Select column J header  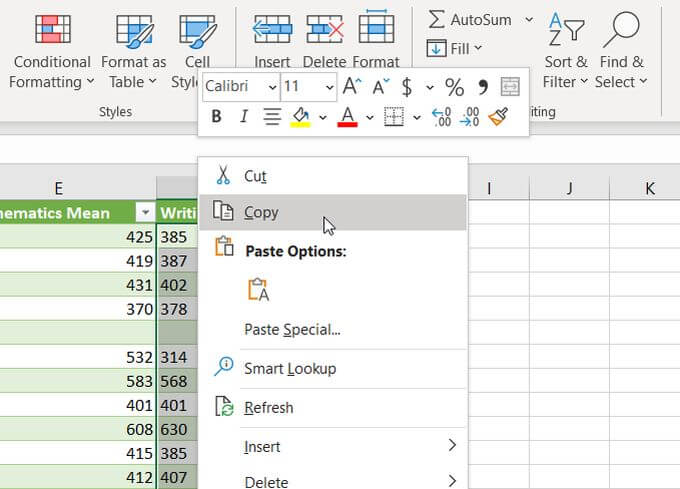coord(569,188)
